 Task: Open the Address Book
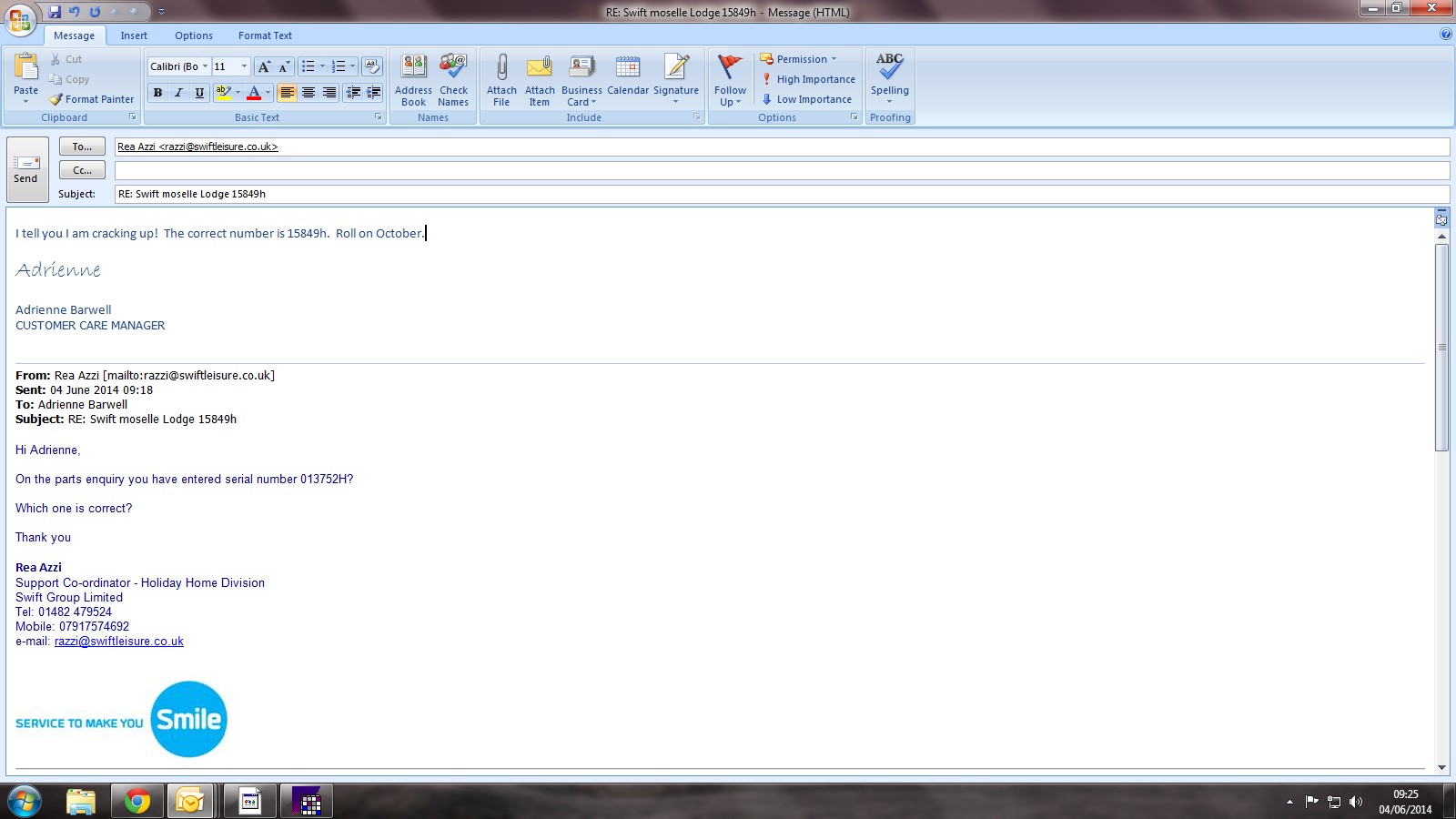413,68
